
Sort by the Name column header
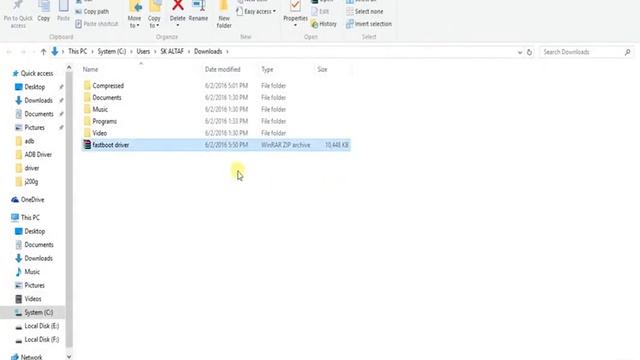(90, 69)
